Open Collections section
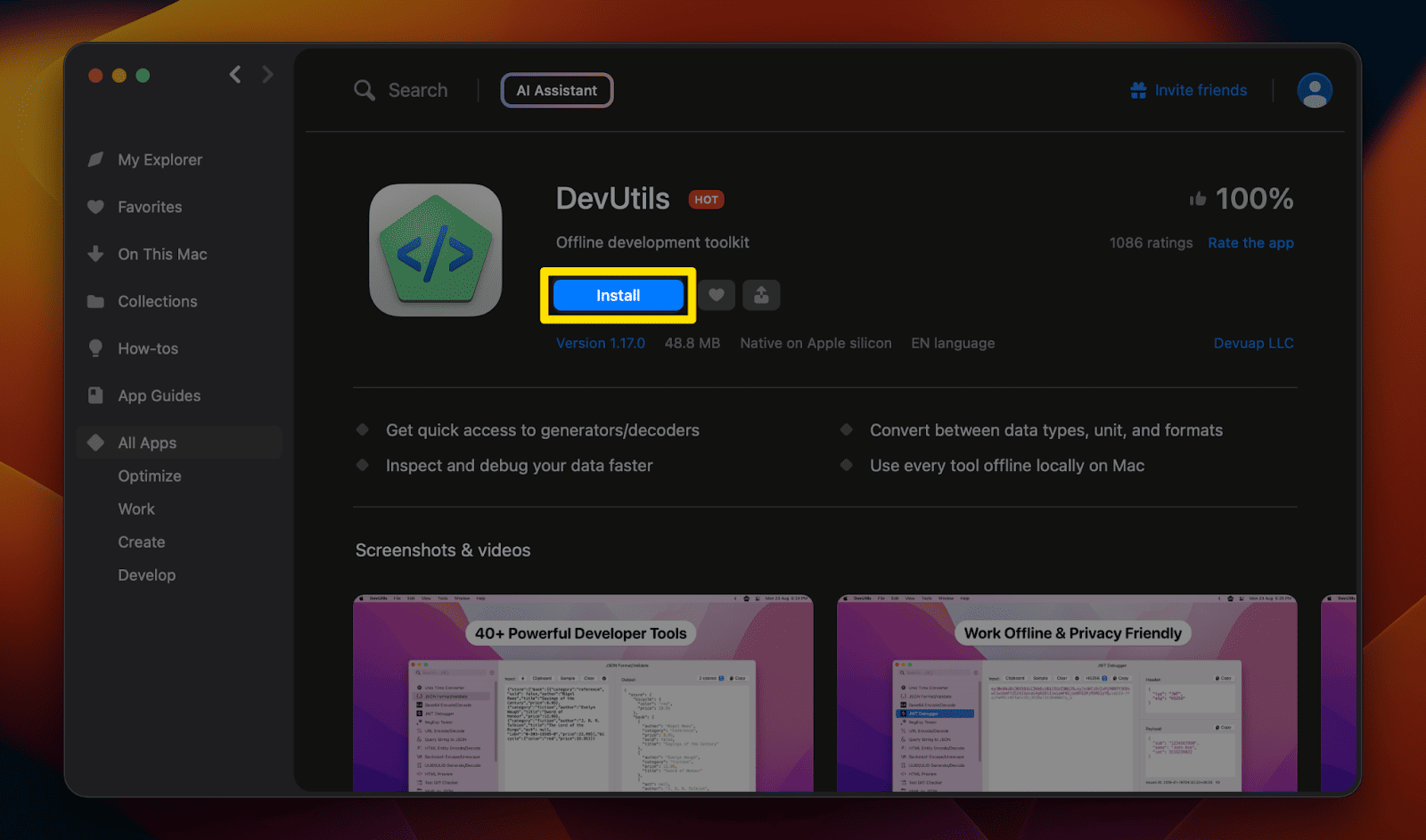The width and height of the screenshot is (1426, 840). [158, 301]
